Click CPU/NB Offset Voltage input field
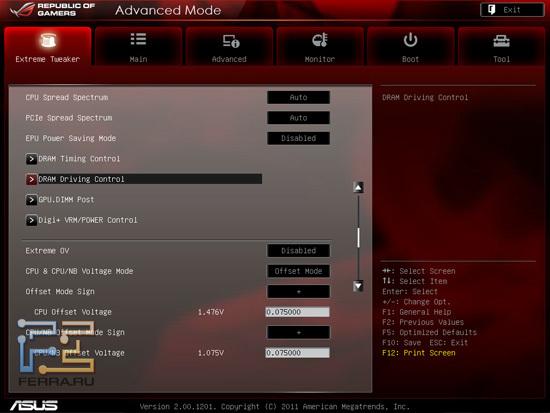The height and width of the screenshot is (413, 550). [x=297, y=353]
